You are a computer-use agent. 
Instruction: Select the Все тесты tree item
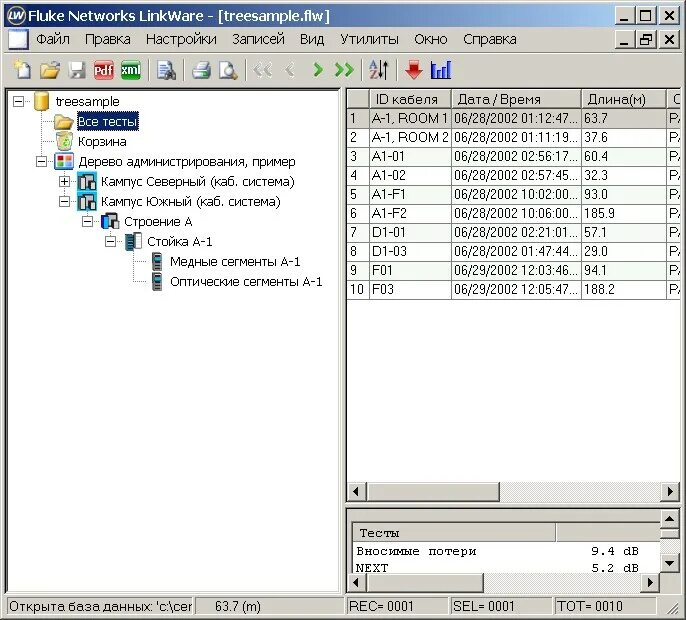[x=108, y=122]
